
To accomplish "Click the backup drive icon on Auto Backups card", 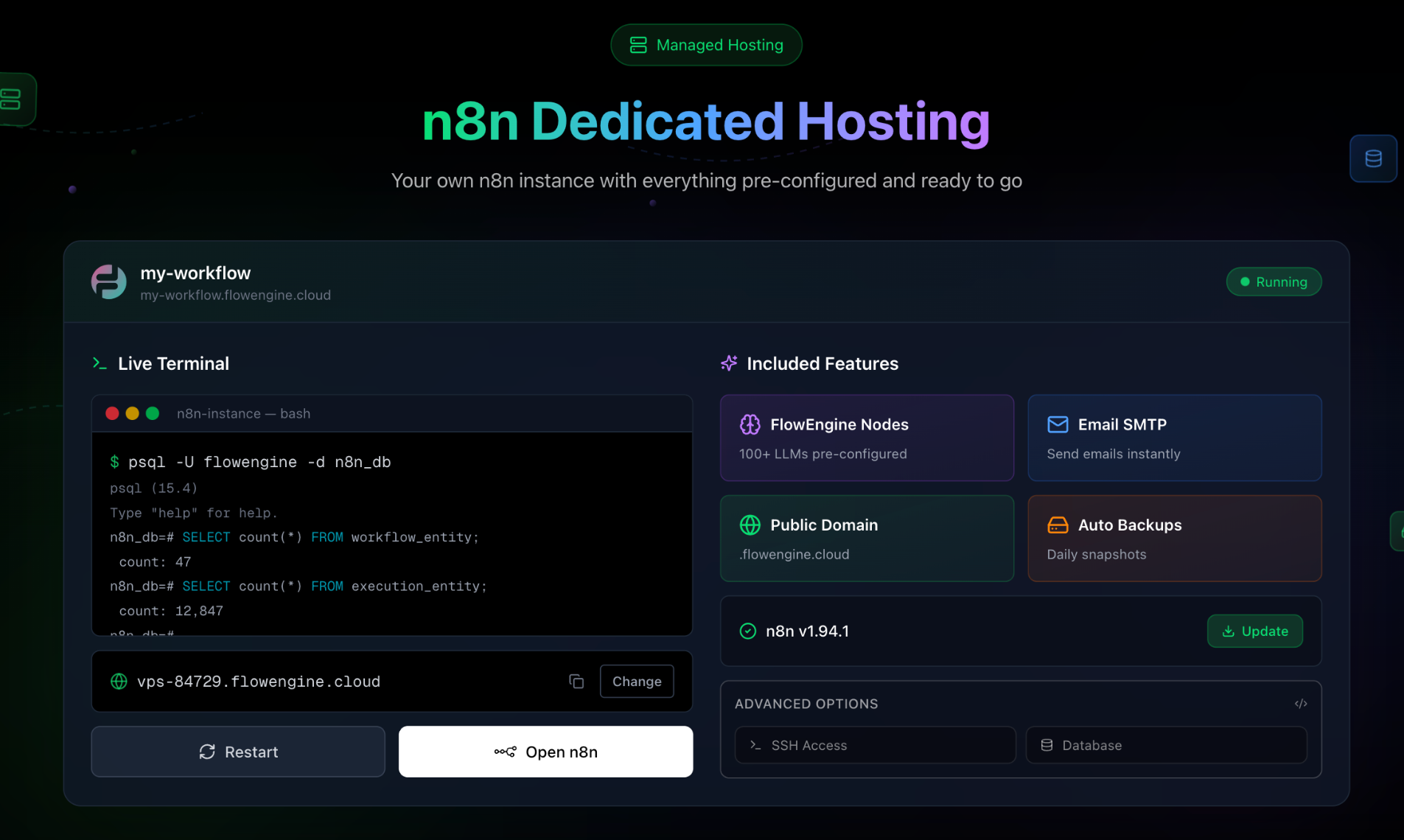I will pyautogui.click(x=1058, y=525).
